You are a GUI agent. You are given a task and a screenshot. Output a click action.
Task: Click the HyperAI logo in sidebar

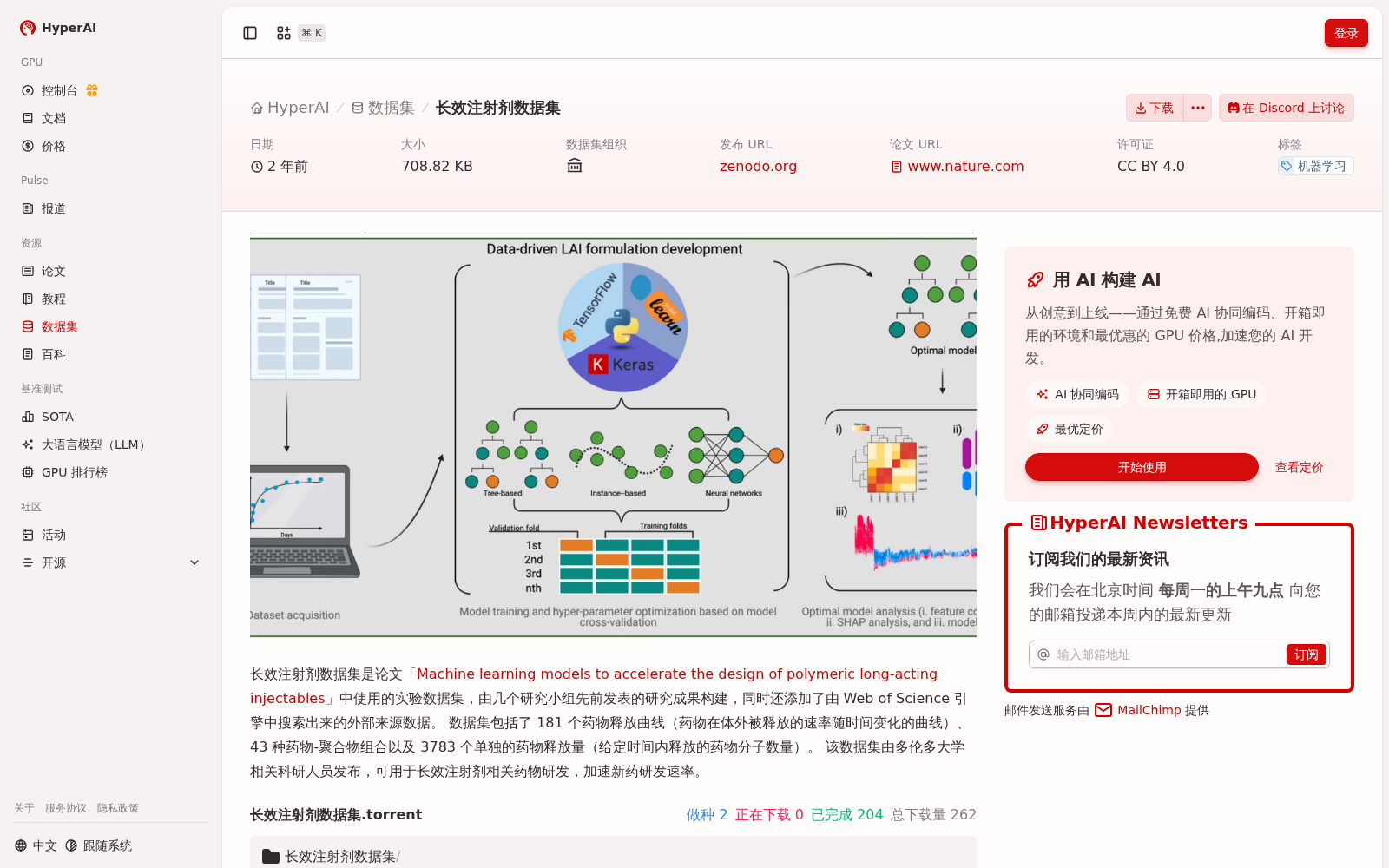coord(58,28)
